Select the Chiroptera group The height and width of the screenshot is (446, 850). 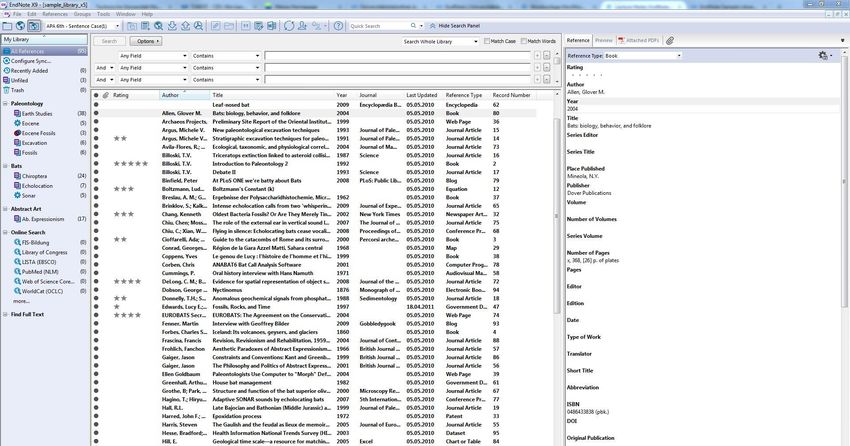(x=35, y=176)
